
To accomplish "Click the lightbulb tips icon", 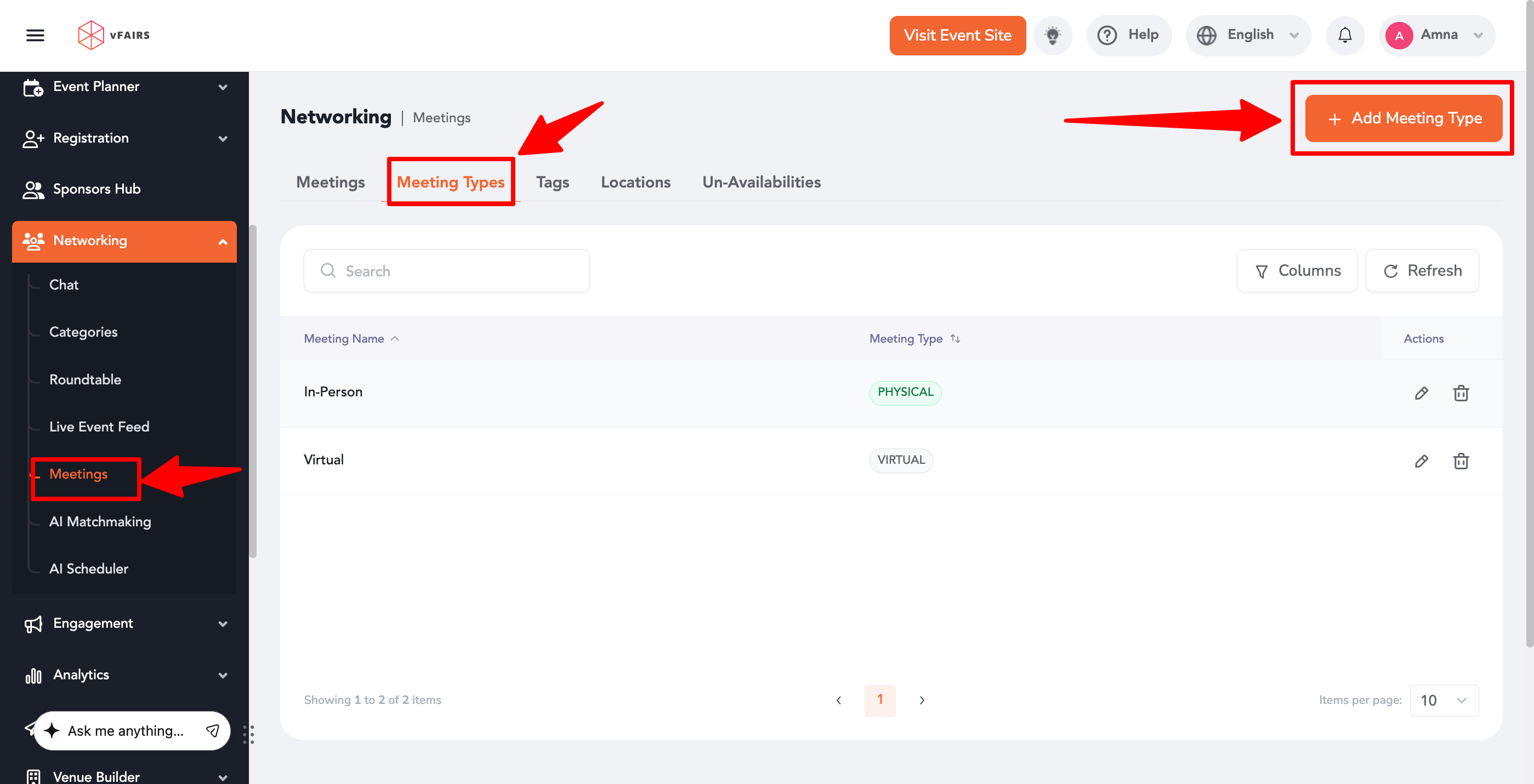I will point(1052,35).
